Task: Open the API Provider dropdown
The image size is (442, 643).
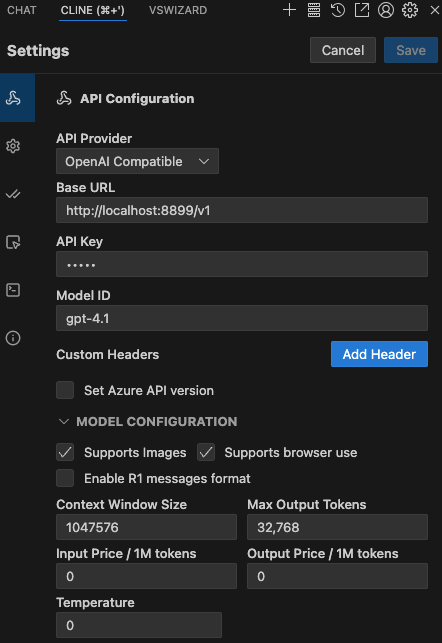Action: point(137,161)
